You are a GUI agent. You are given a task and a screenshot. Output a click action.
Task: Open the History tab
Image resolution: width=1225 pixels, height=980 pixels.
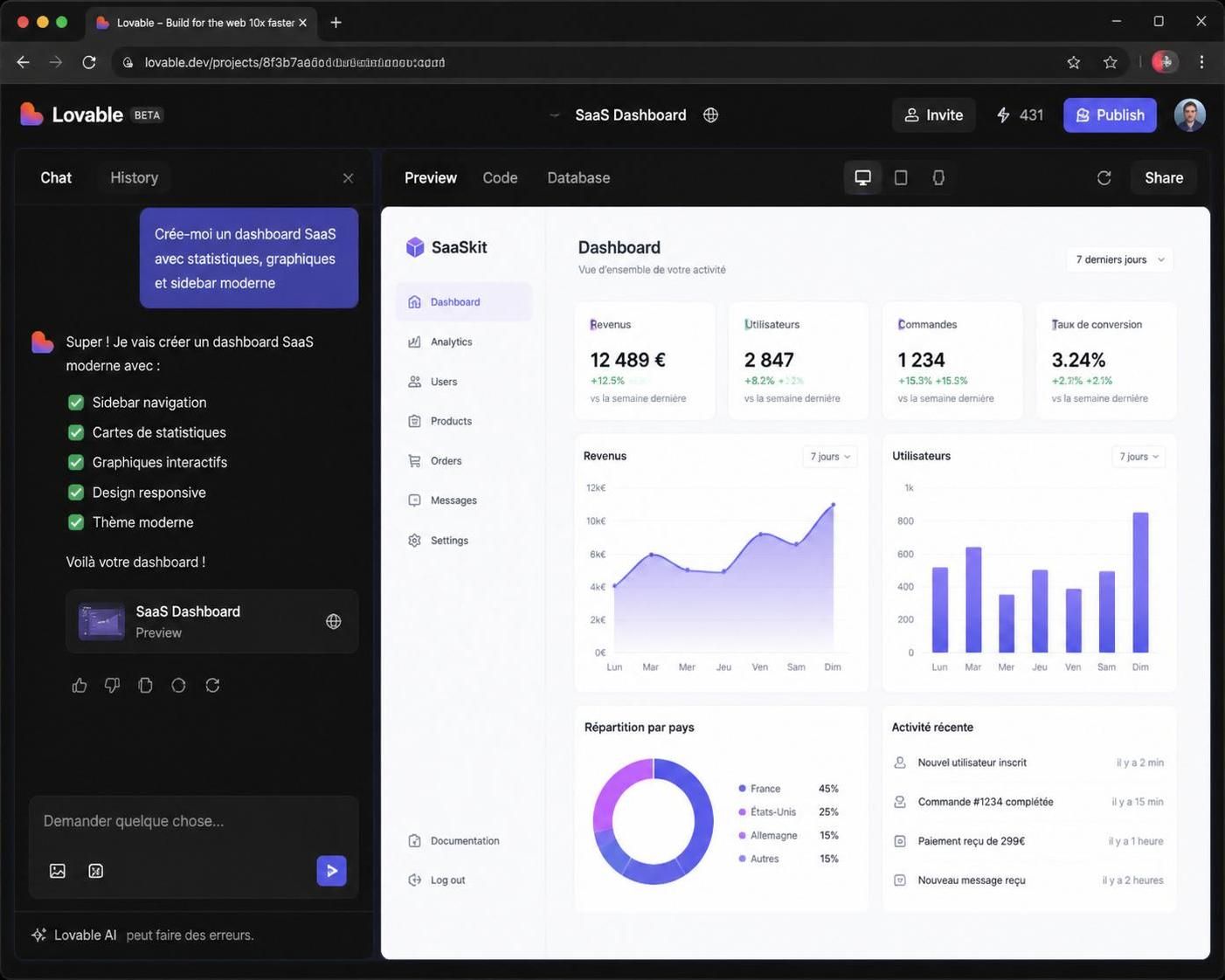pos(134,177)
